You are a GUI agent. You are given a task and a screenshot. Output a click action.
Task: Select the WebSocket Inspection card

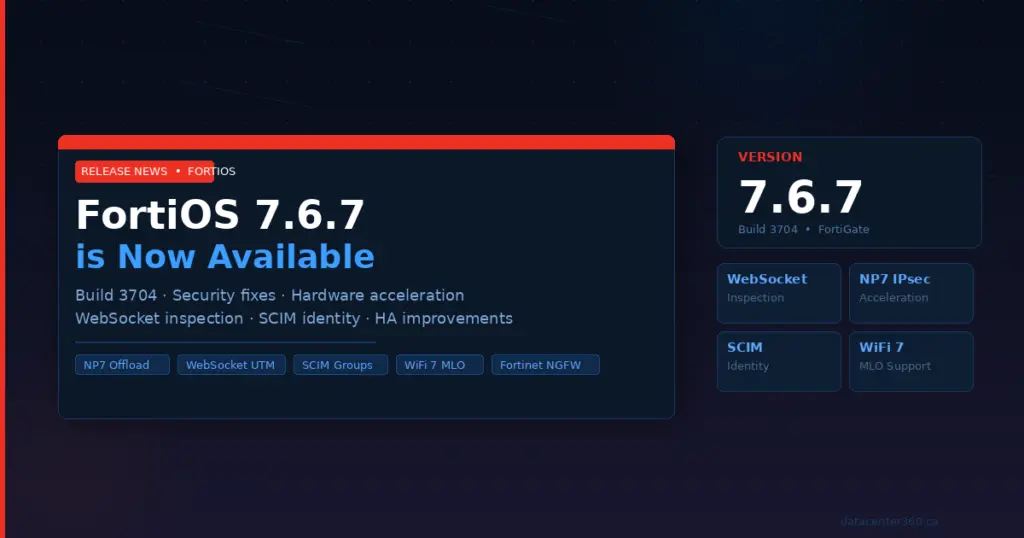(x=779, y=293)
